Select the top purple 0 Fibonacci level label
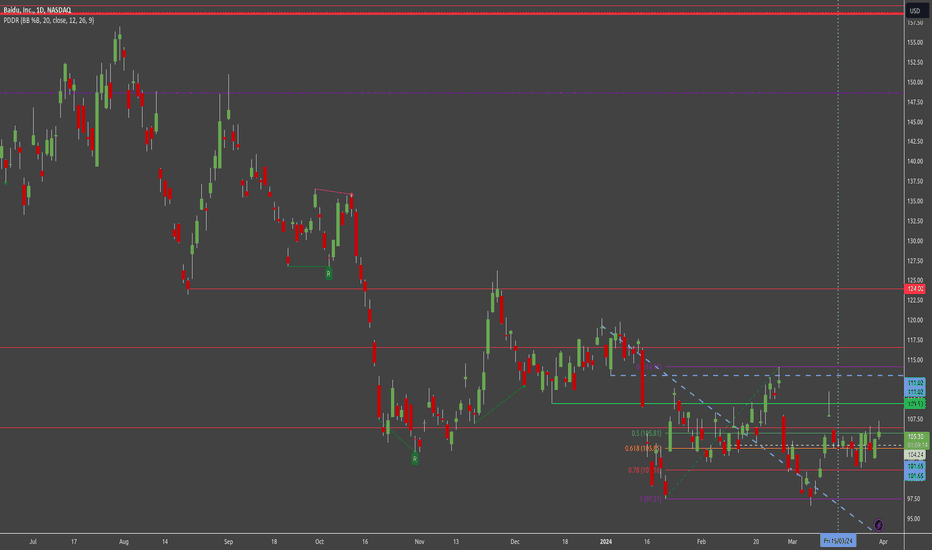The width and height of the screenshot is (932, 550). click(x=648, y=367)
